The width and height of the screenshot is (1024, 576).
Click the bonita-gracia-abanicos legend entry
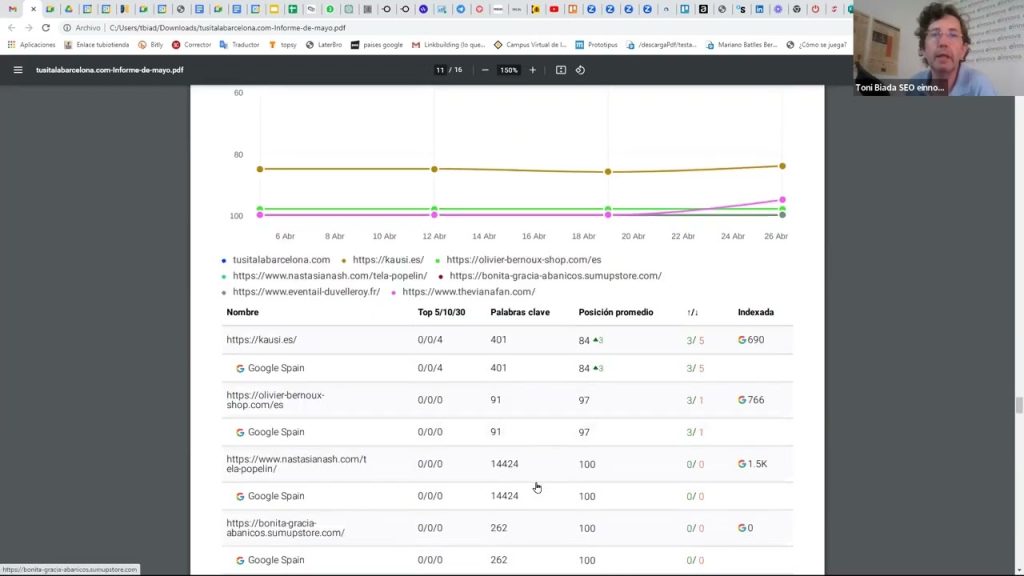[x=555, y=276]
